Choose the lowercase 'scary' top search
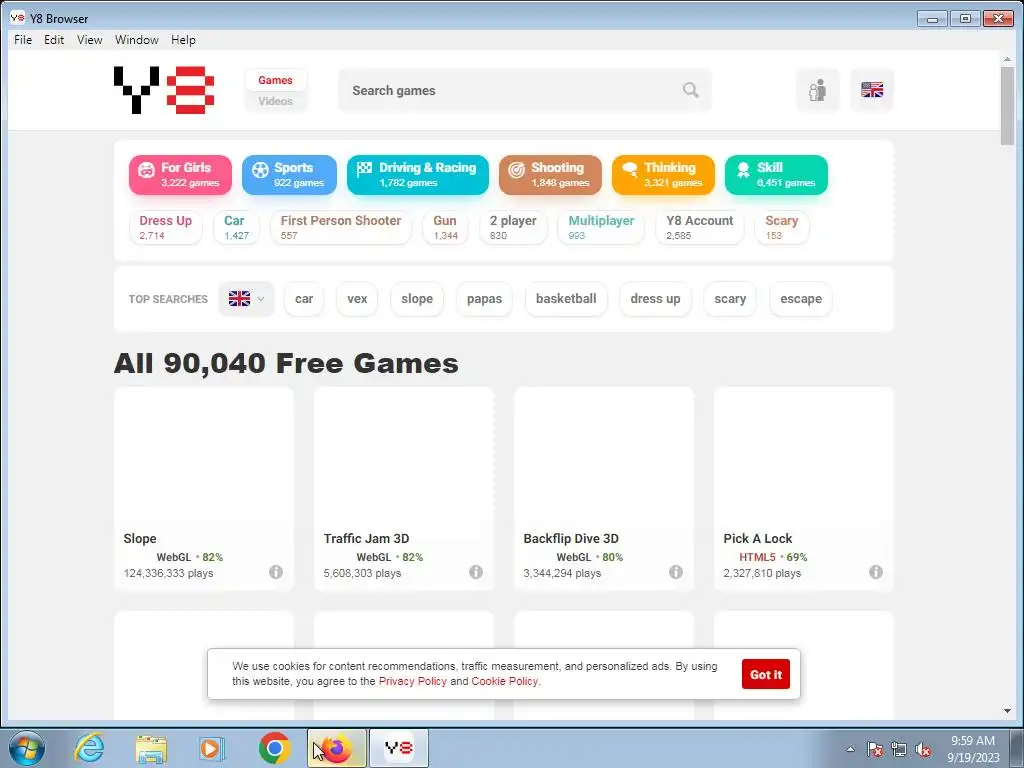1024x768 pixels. [x=730, y=298]
